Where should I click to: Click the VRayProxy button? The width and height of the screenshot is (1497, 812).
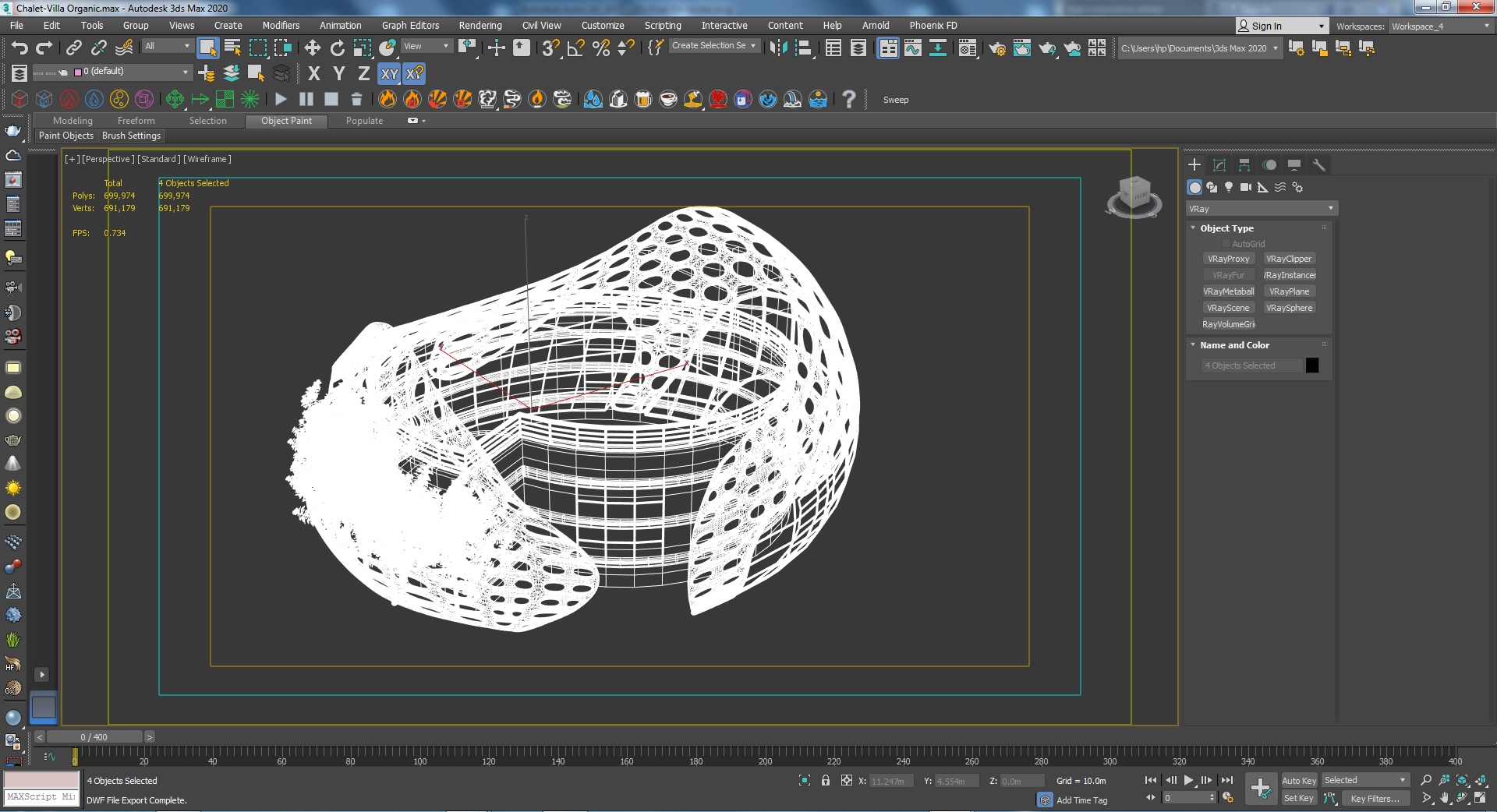[1228, 259]
